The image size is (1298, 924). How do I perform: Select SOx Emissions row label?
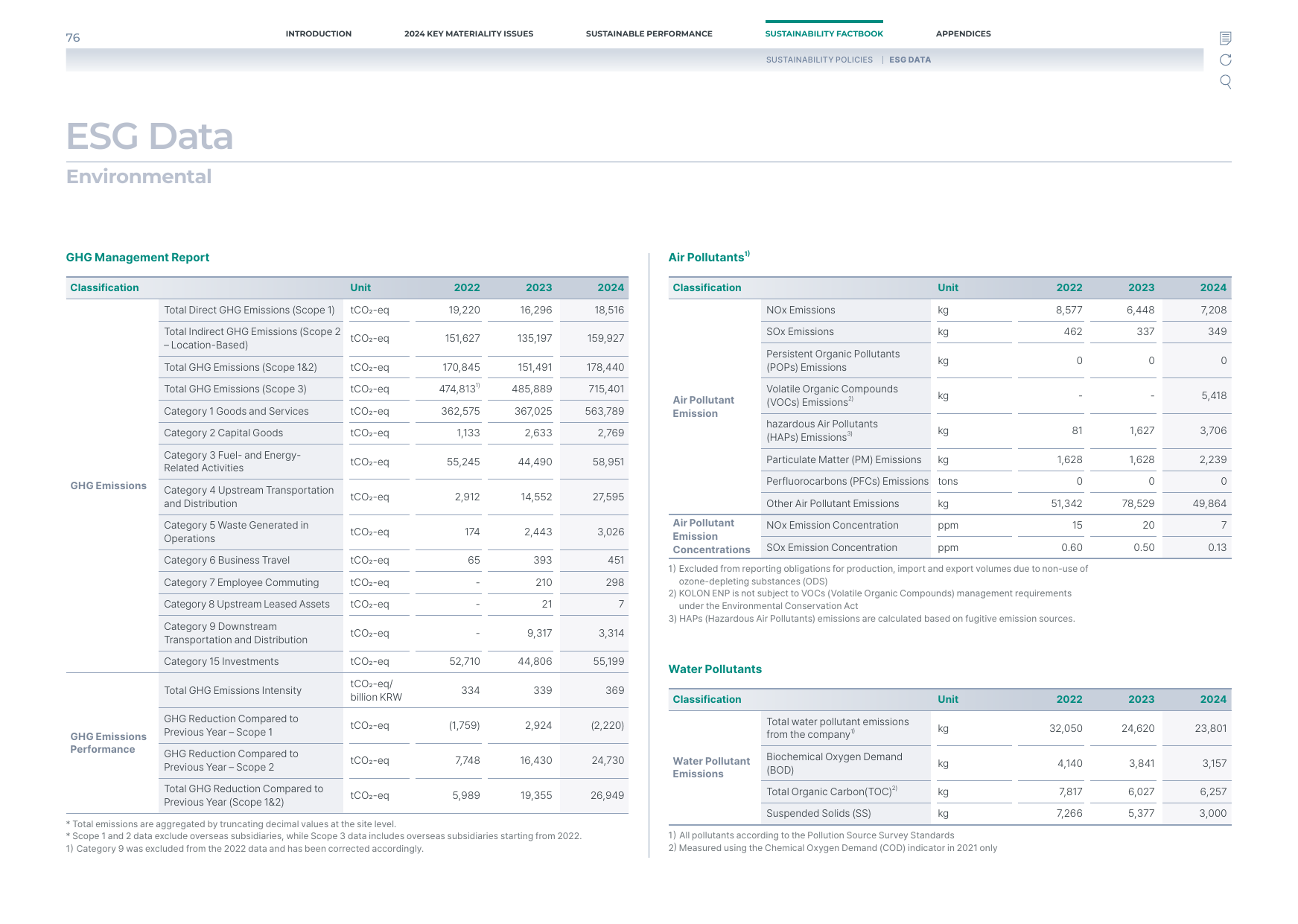(x=800, y=332)
